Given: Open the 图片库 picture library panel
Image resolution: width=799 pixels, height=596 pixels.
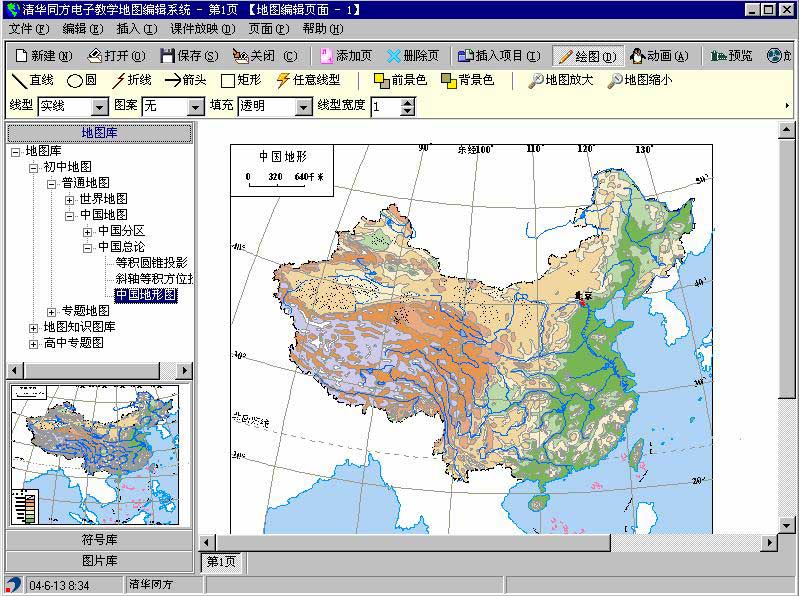Looking at the screenshot, I should (99, 560).
